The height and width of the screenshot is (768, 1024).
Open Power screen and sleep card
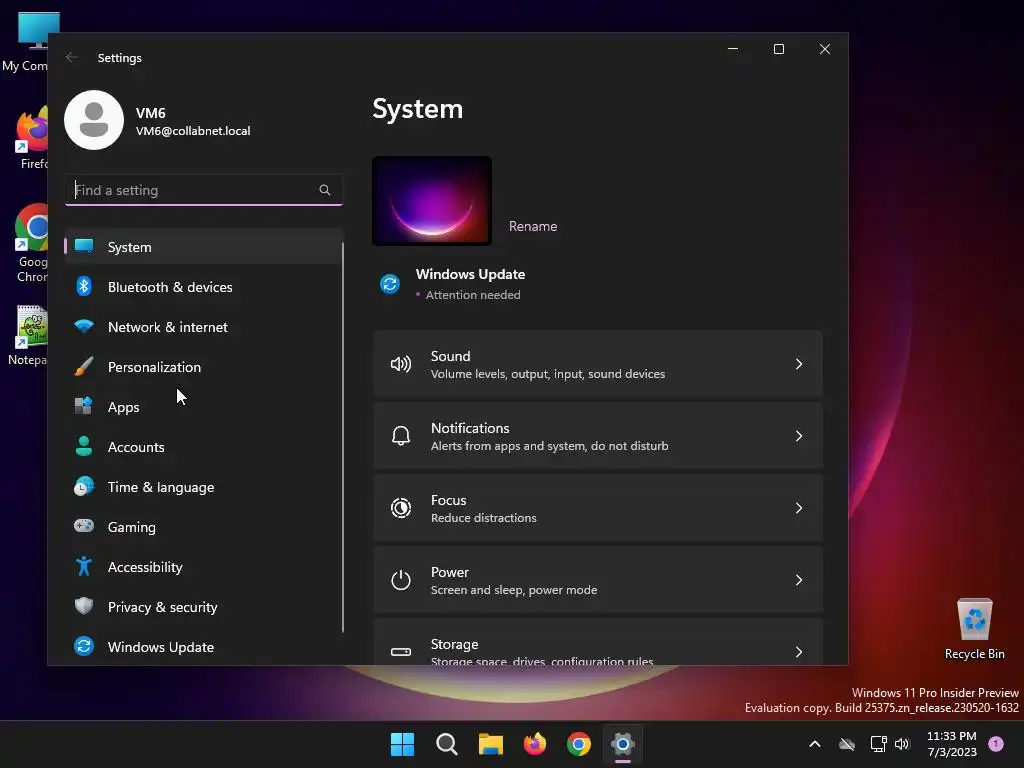pos(598,579)
